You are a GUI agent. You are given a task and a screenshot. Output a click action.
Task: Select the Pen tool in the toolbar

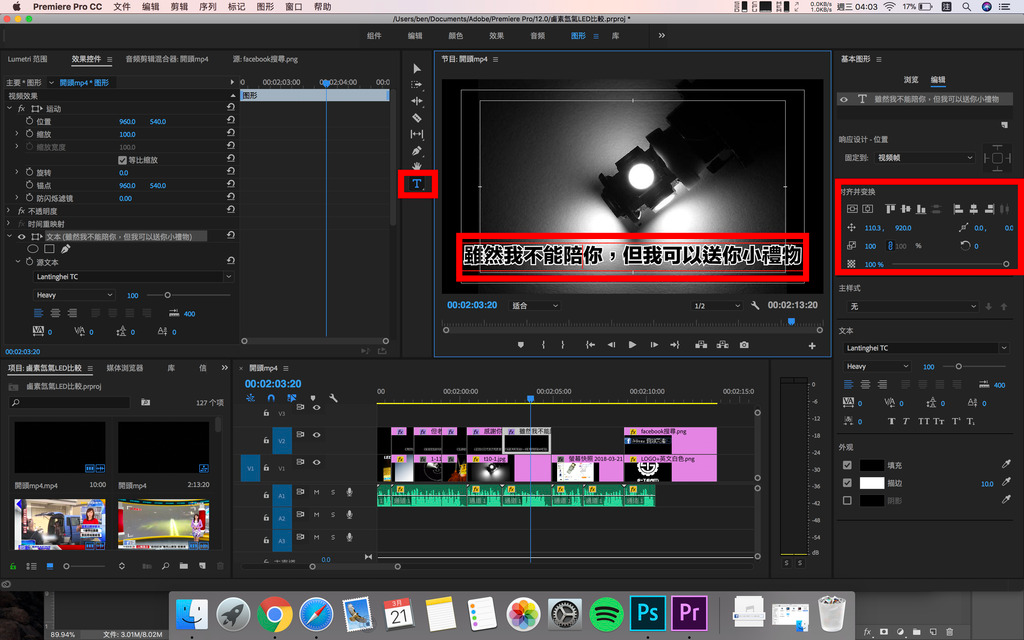coord(417,150)
